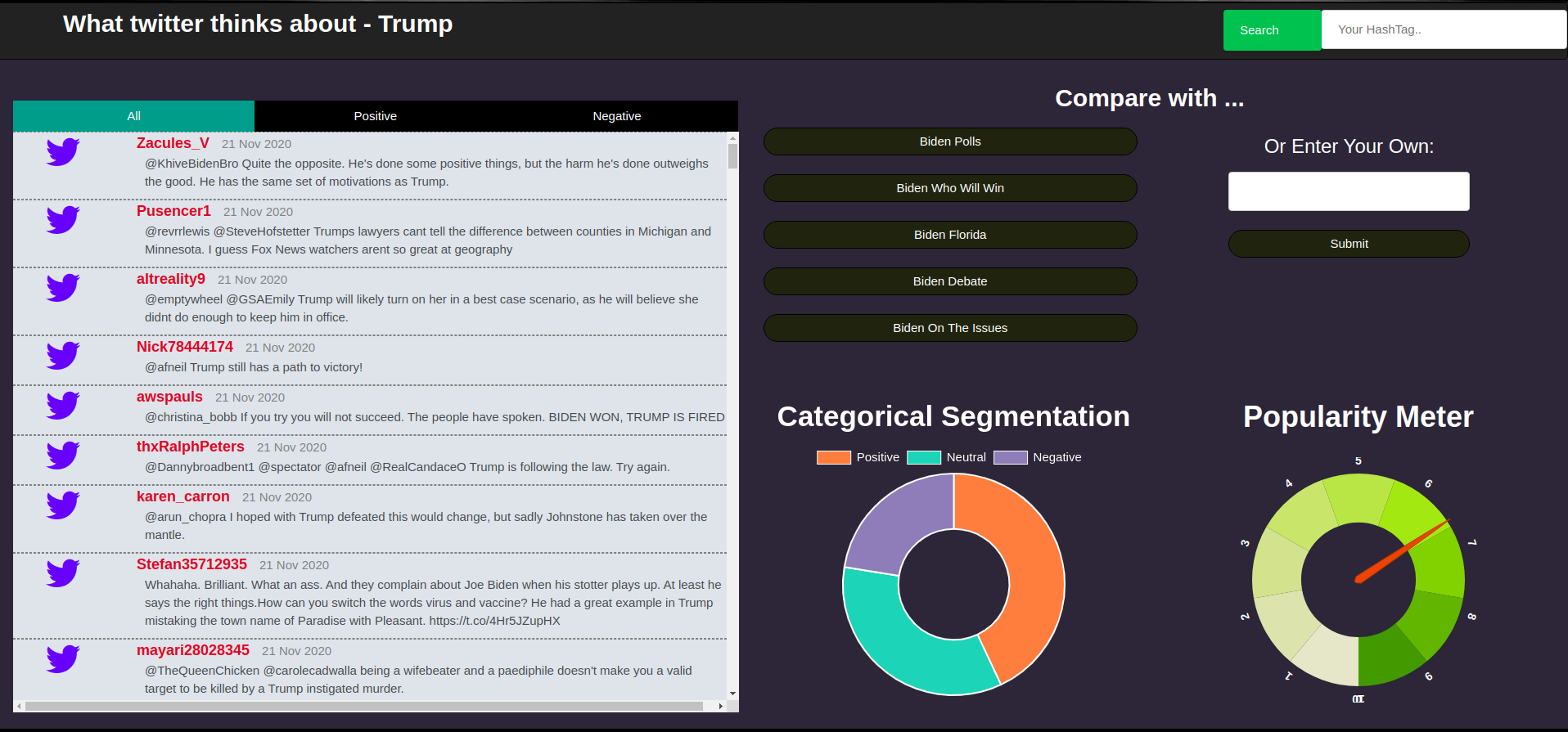Image resolution: width=1568 pixels, height=732 pixels.
Task: Click the Or Enter Your Own text field
Action: (1349, 191)
